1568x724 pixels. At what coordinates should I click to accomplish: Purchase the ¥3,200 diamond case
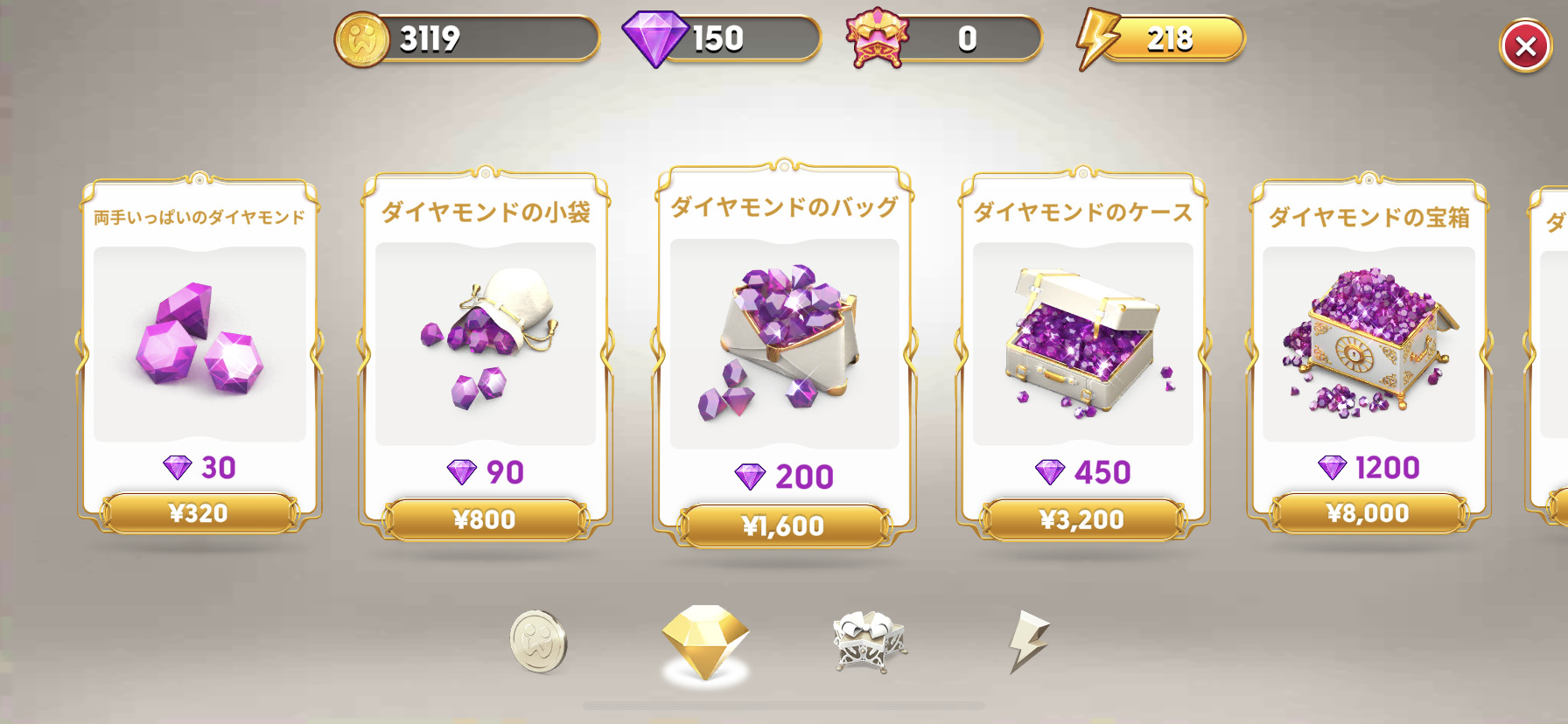(x=1082, y=519)
